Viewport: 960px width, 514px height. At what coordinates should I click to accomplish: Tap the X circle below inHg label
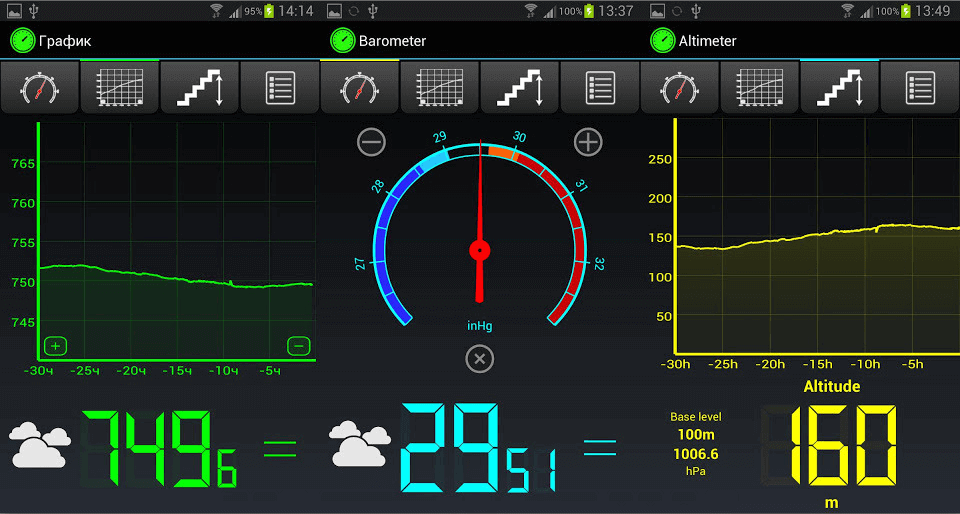tap(480, 358)
